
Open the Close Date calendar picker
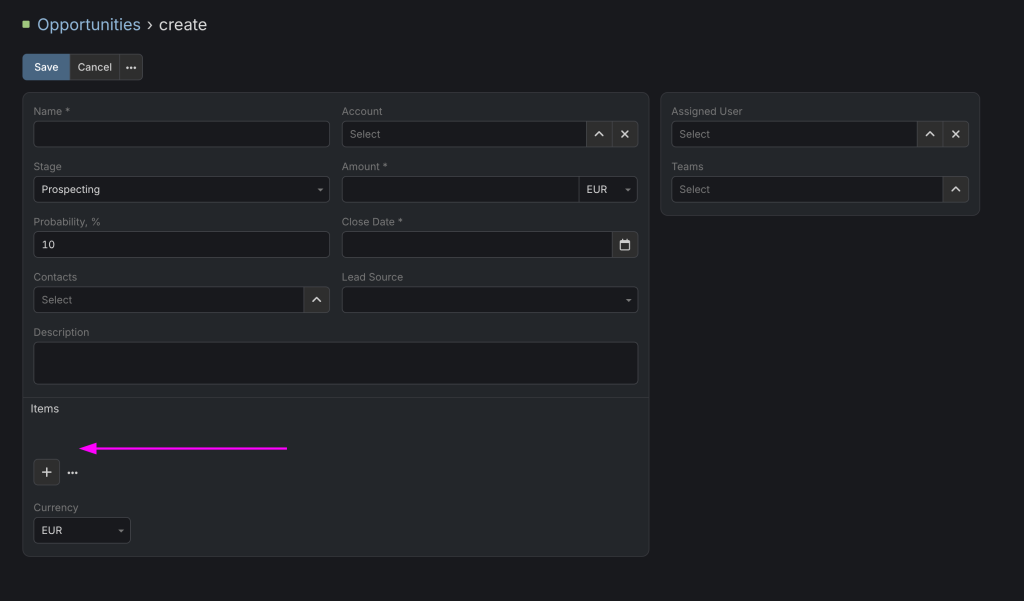[625, 245]
